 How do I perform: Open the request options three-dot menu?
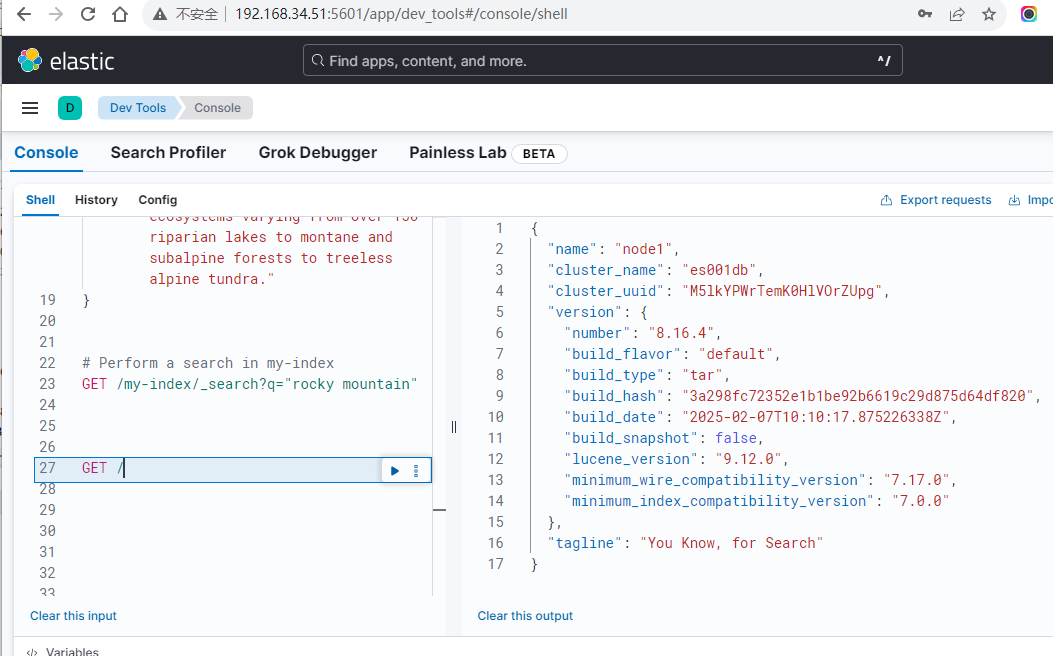click(416, 470)
